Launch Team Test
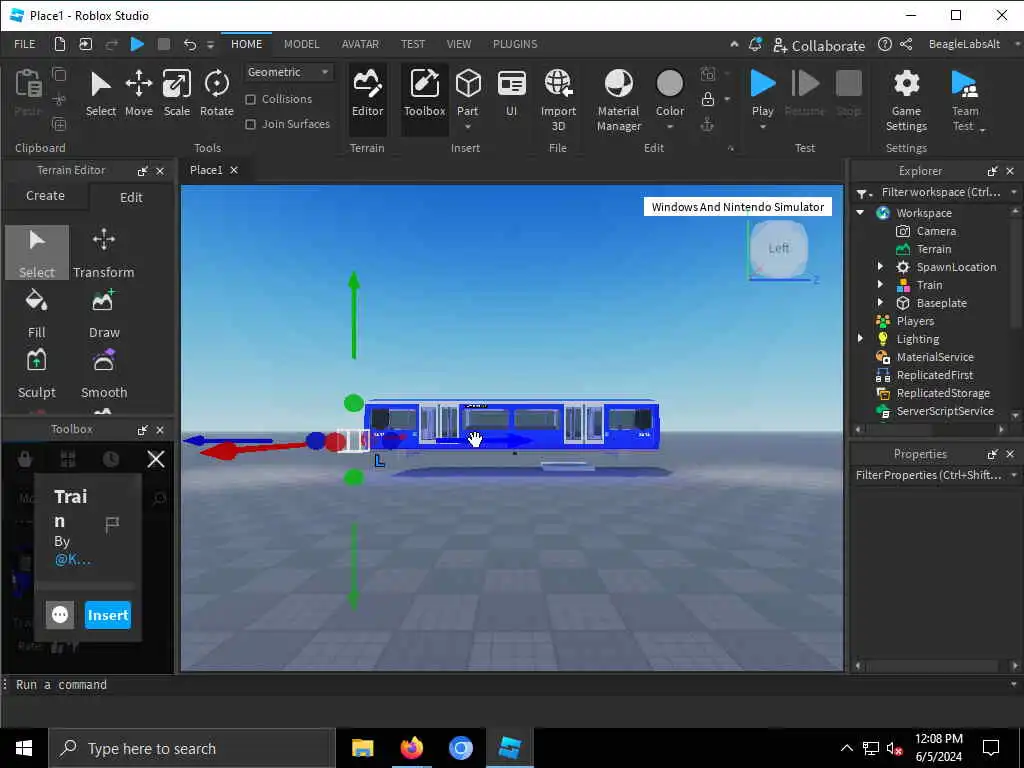This screenshot has width=1024, height=768. [965, 100]
